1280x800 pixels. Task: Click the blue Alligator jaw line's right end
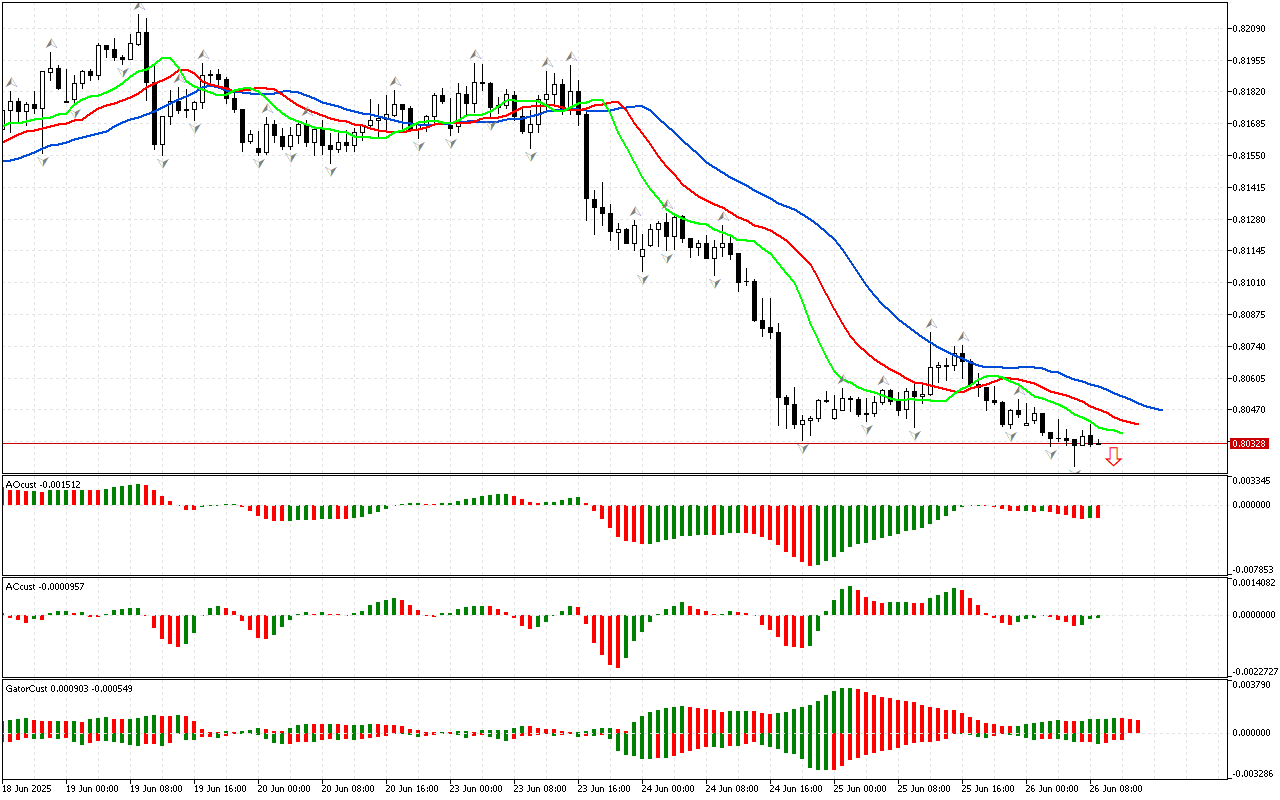[1160, 410]
